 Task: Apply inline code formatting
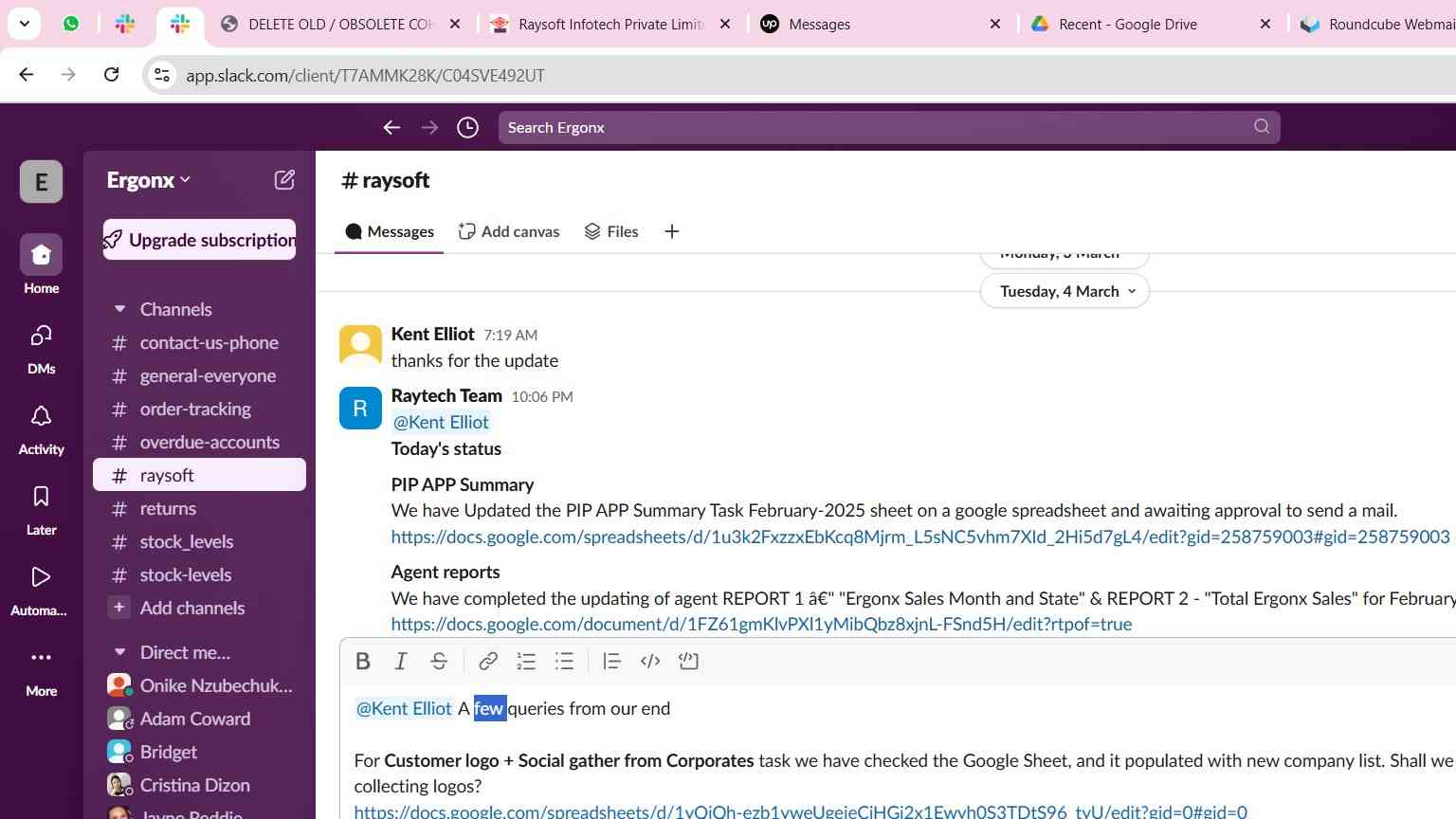[x=650, y=662]
